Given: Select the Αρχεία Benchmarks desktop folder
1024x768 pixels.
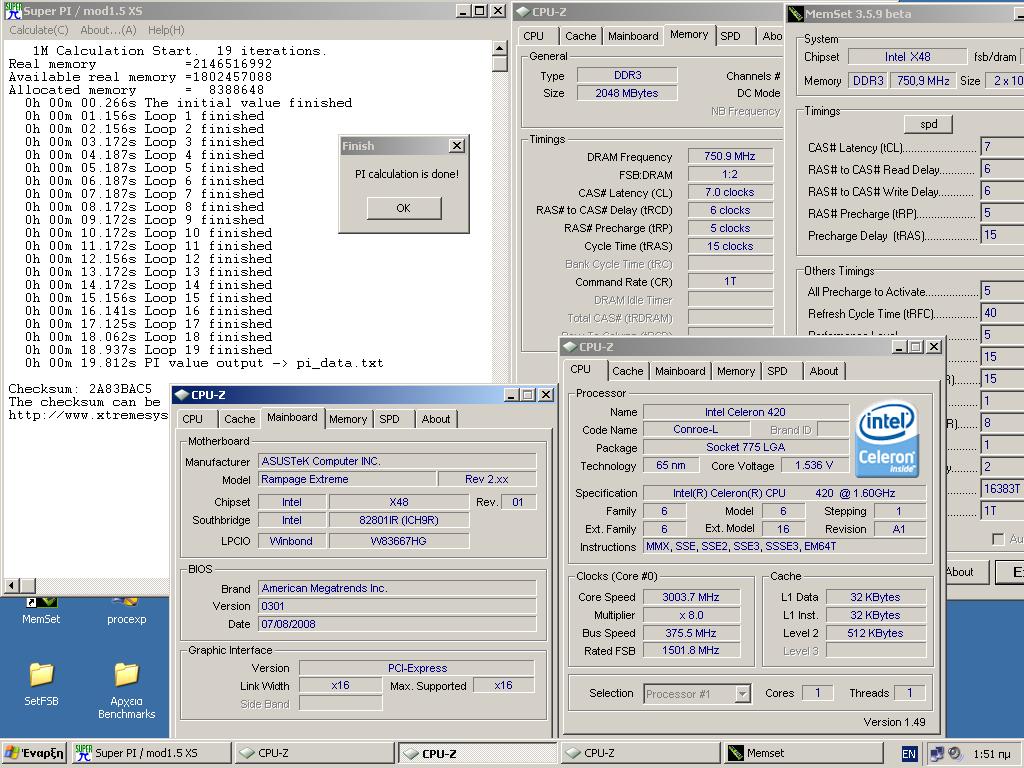Looking at the screenshot, I should pos(126,691).
